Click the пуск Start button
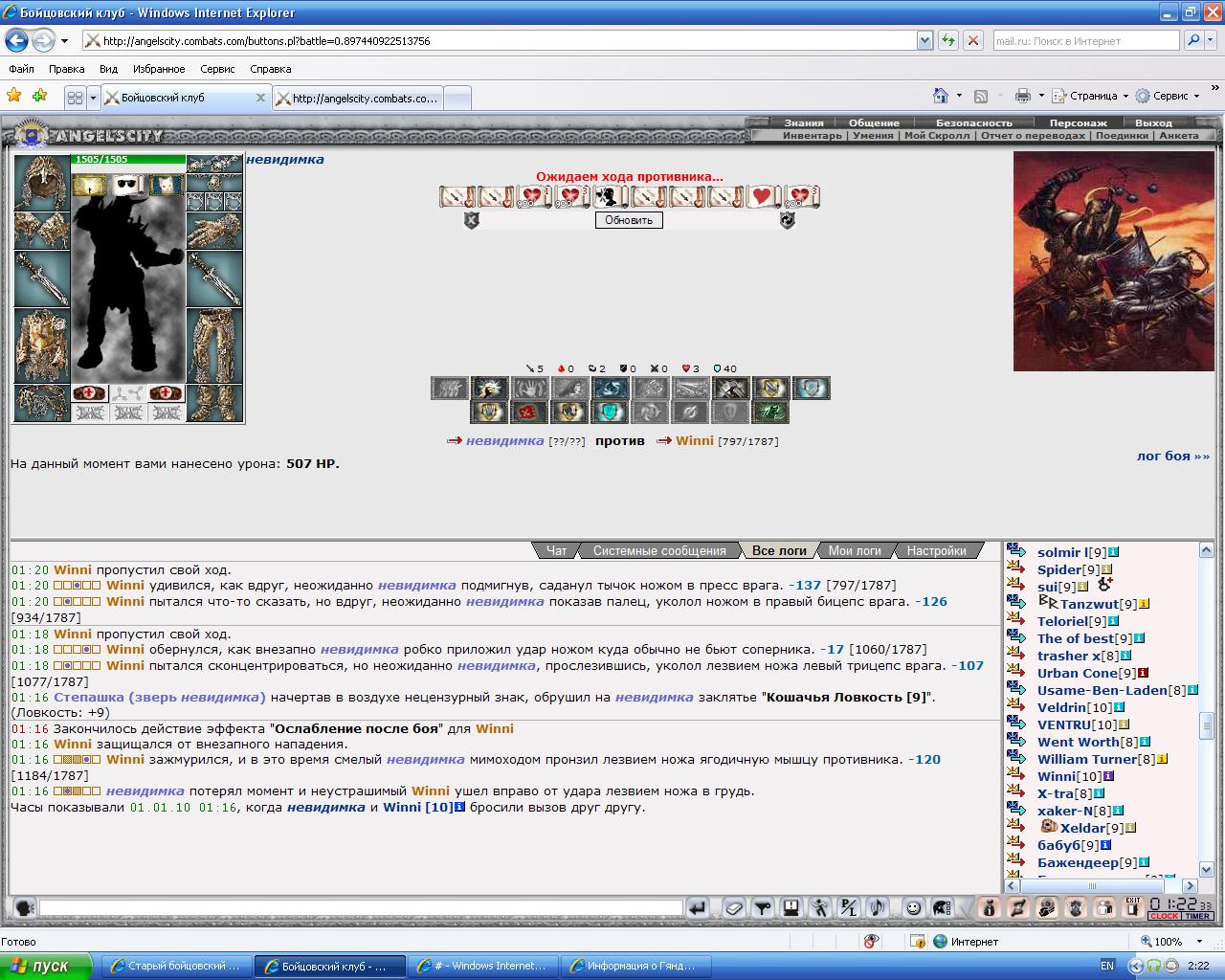 (46, 966)
